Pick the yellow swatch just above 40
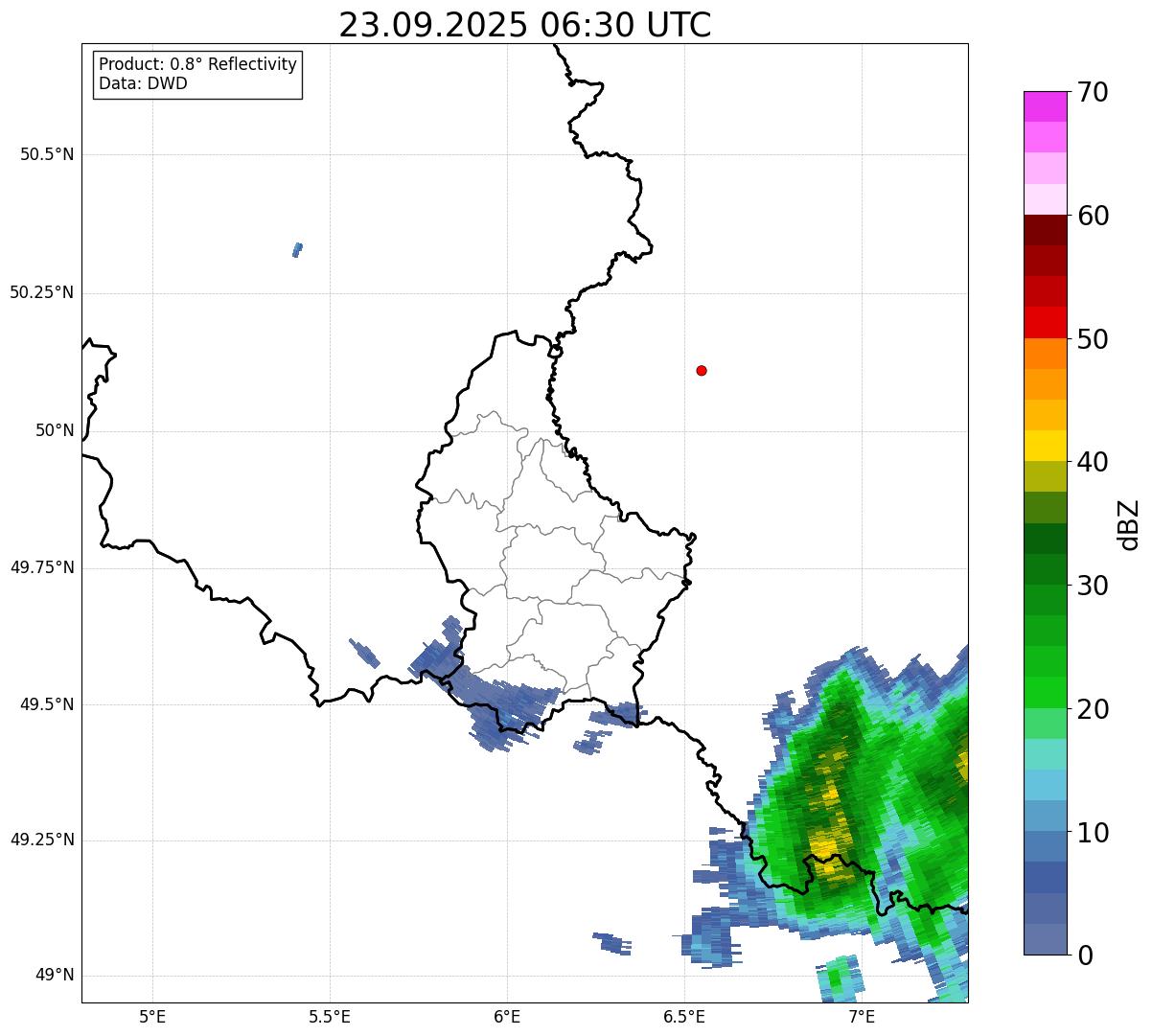The height and width of the screenshot is (1036, 1152). 1045,446
